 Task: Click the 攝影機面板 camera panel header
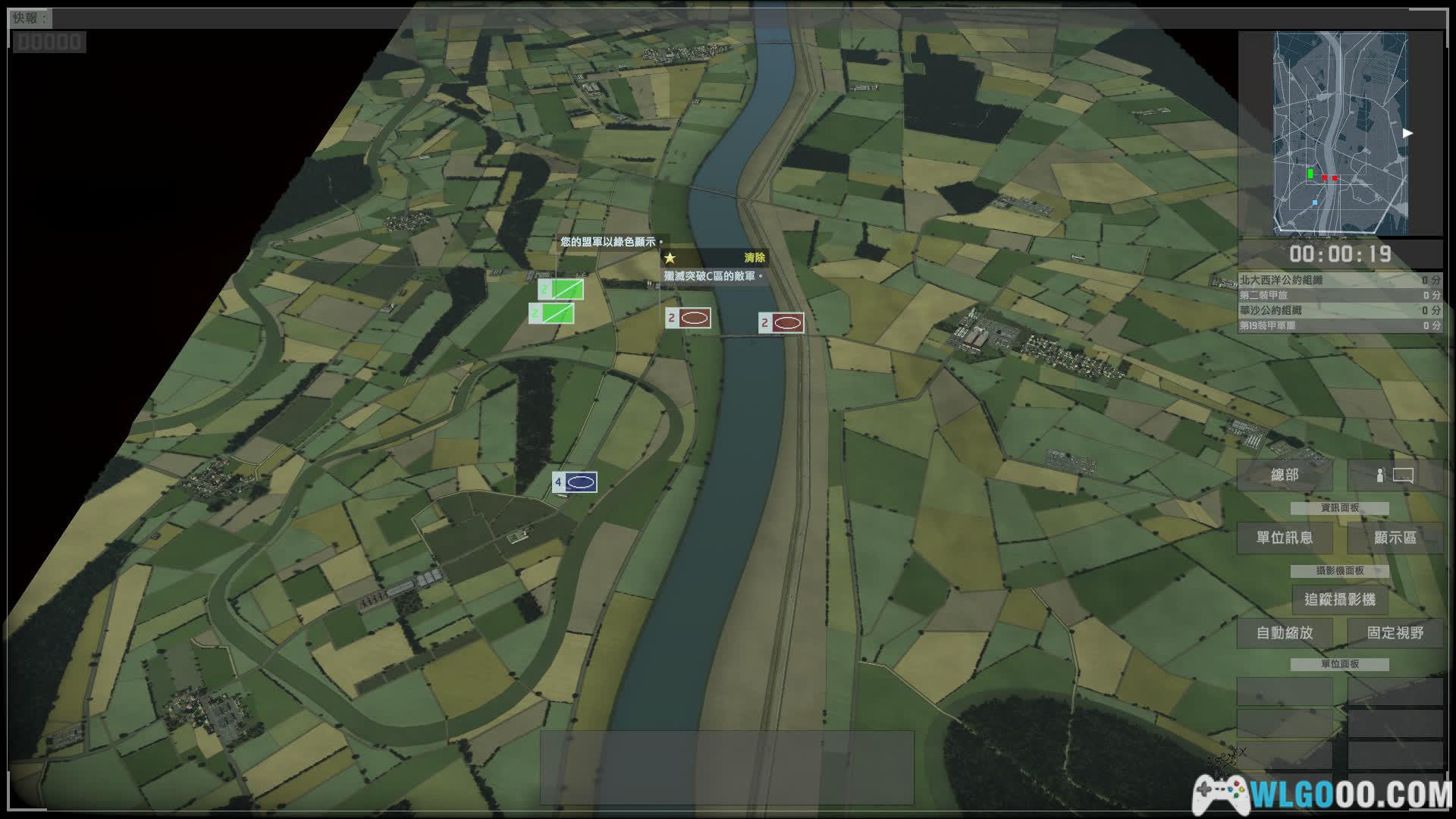click(1339, 571)
